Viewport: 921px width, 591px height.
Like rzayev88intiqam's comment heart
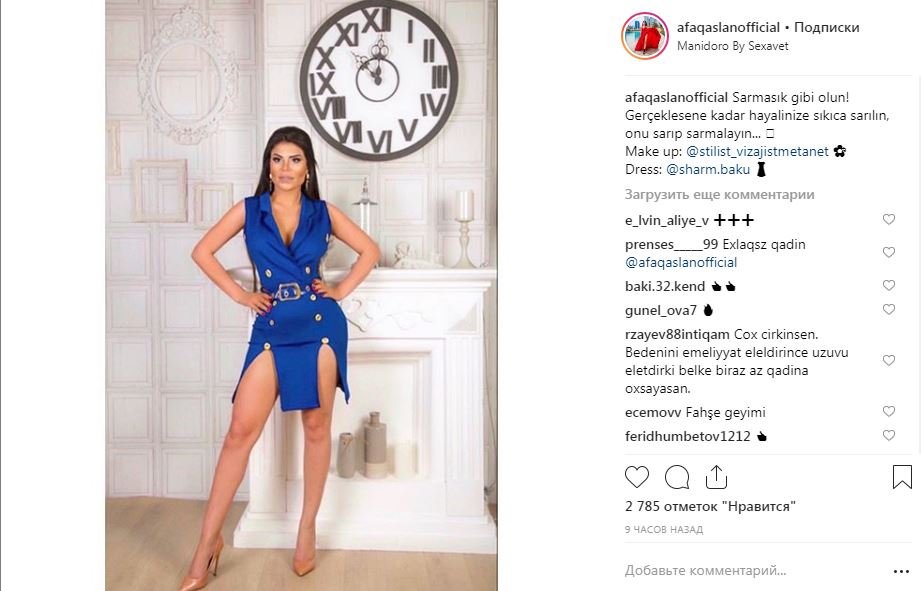point(889,360)
